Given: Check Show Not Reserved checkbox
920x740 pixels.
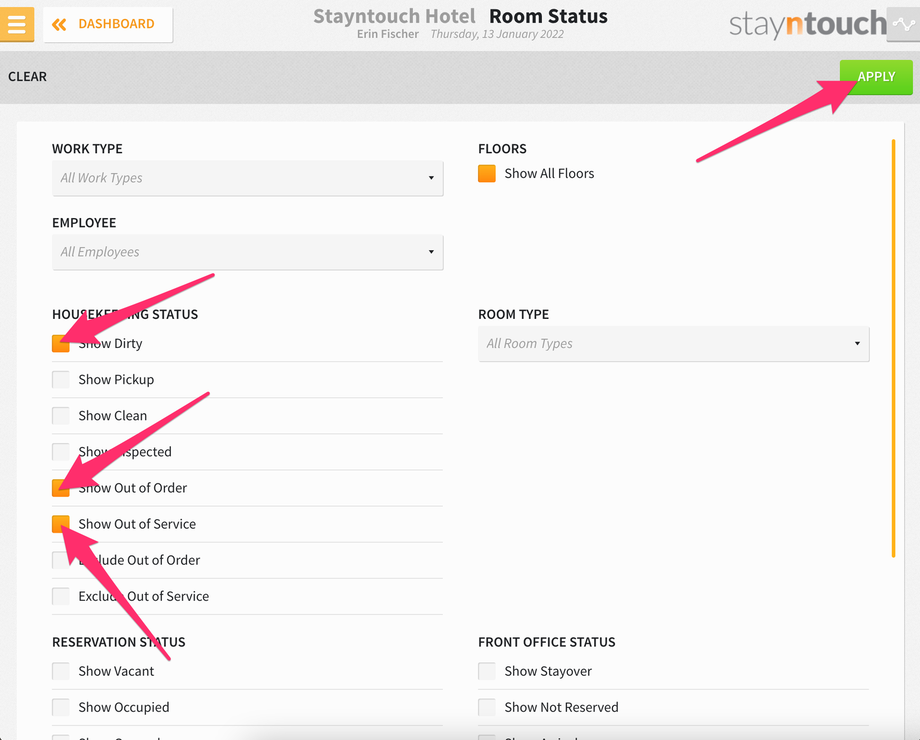Looking at the screenshot, I should point(487,707).
